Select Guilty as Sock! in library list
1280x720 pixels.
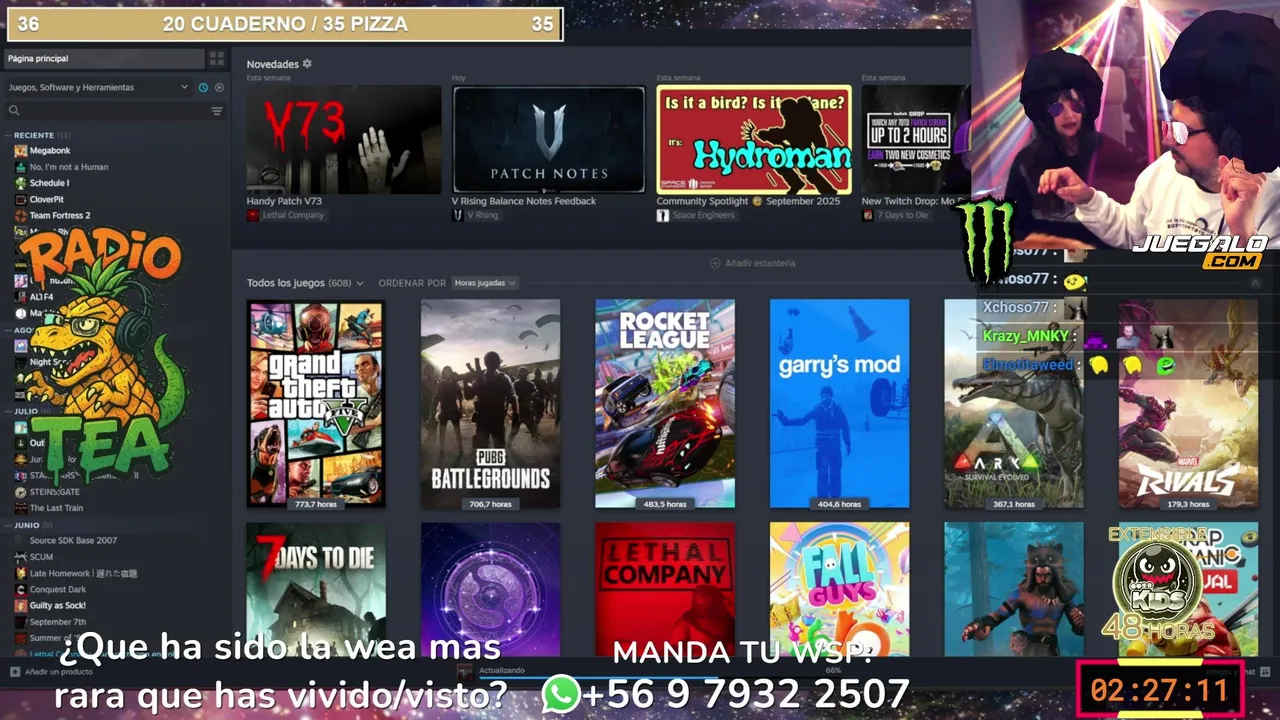click(58, 605)
